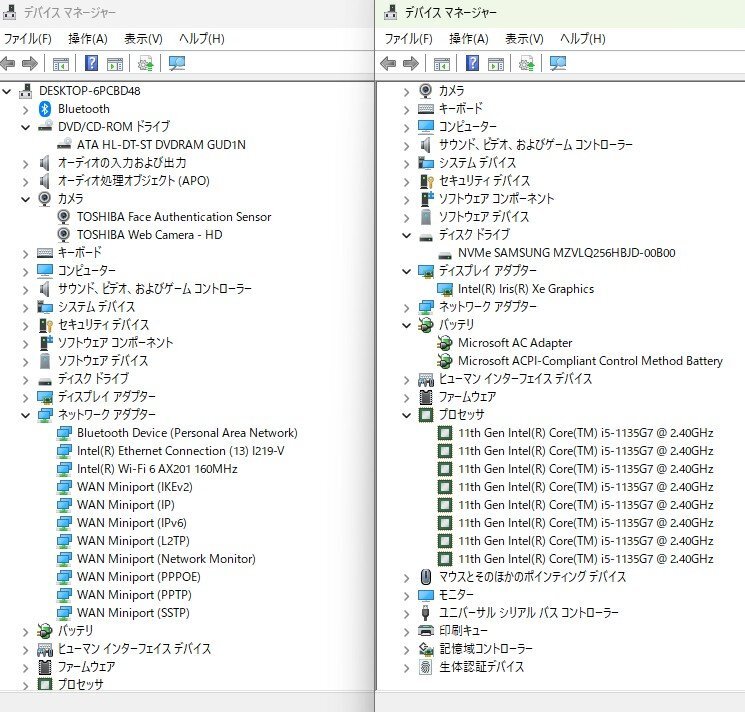Collapse ディスク ドライブ in right window

[407, 235]
